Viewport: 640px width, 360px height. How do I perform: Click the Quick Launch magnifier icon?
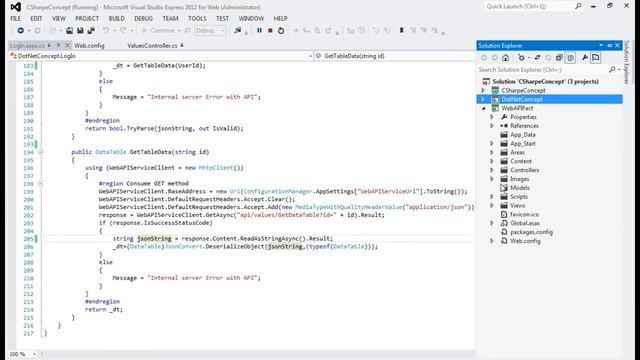[578, 7]
